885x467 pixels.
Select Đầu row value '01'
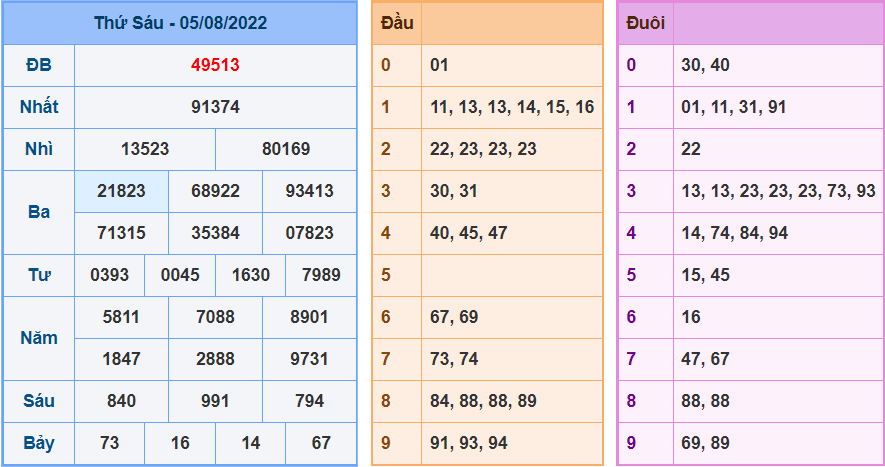tap(439, 65)
